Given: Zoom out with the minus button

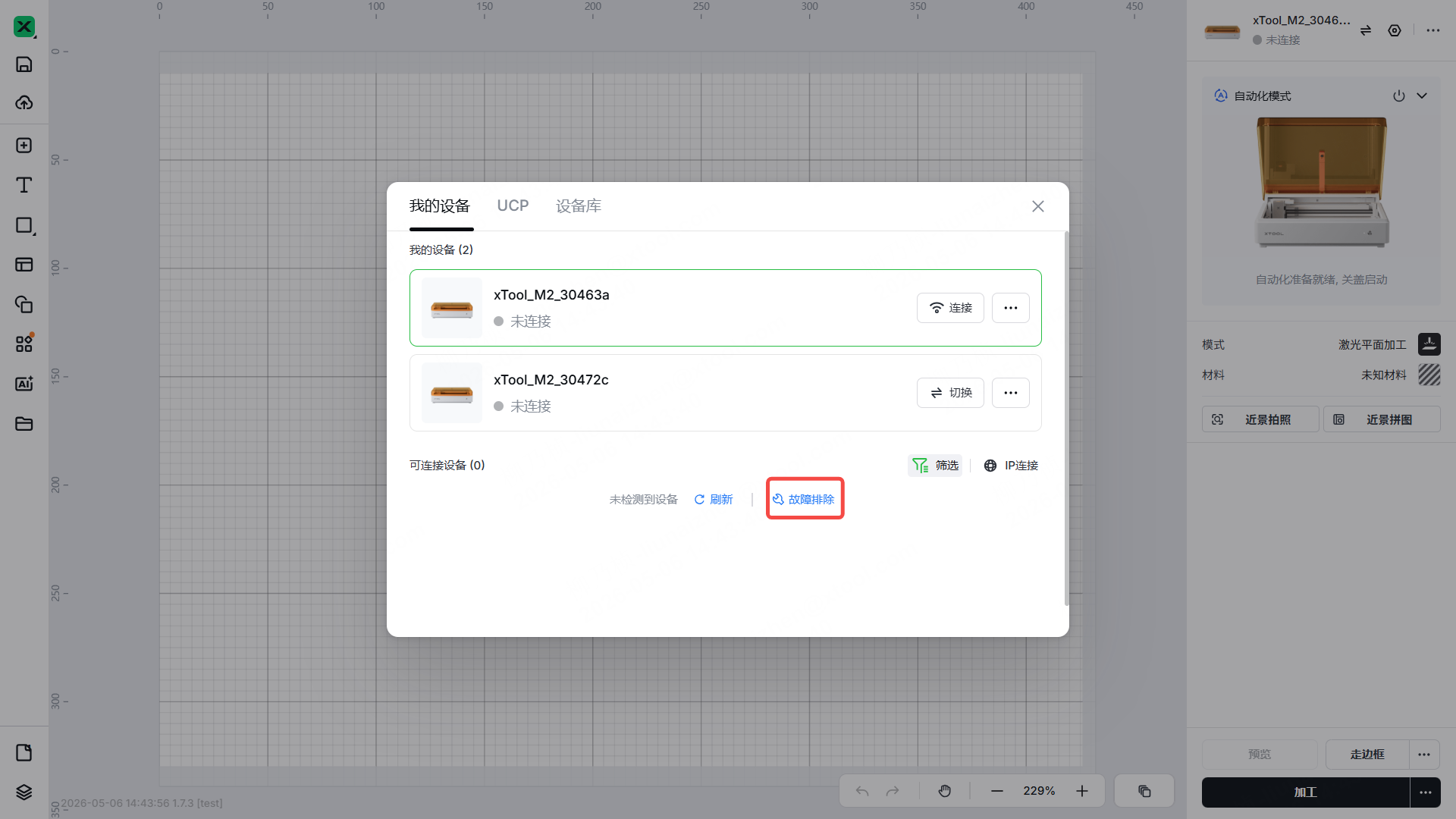Looking at the screenshot, I should (x=997, y=791).
